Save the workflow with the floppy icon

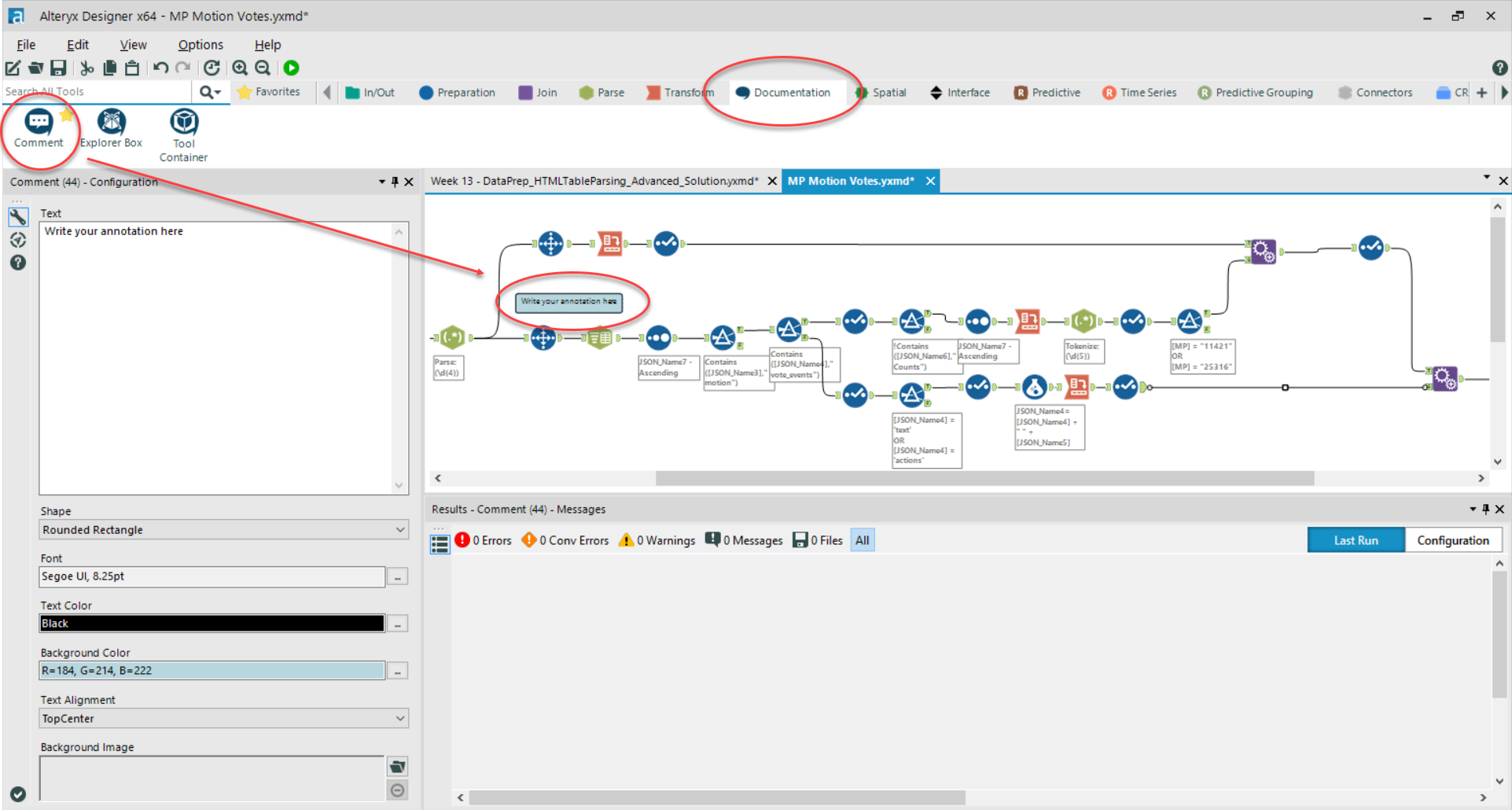58,68
